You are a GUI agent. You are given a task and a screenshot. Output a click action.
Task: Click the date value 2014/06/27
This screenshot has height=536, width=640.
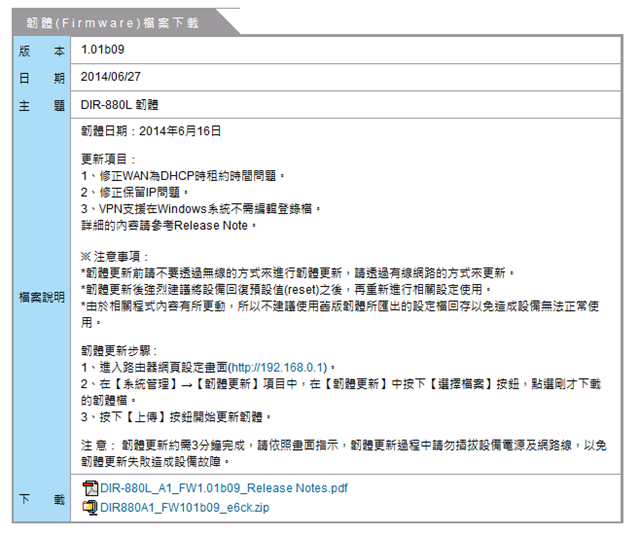(x=111, y=77)
